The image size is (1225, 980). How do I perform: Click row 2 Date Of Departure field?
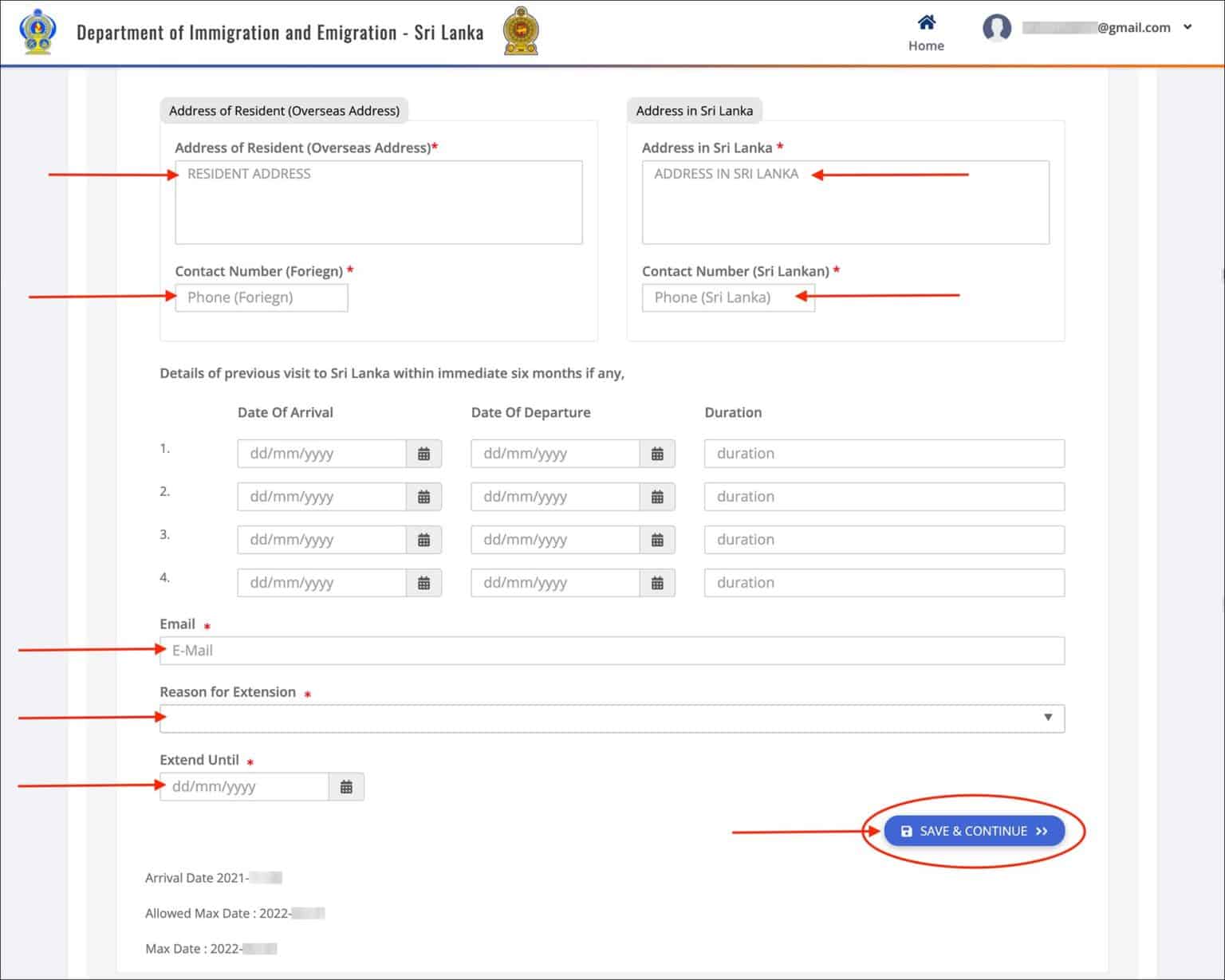pyautogui.click(x=555, y=497)
